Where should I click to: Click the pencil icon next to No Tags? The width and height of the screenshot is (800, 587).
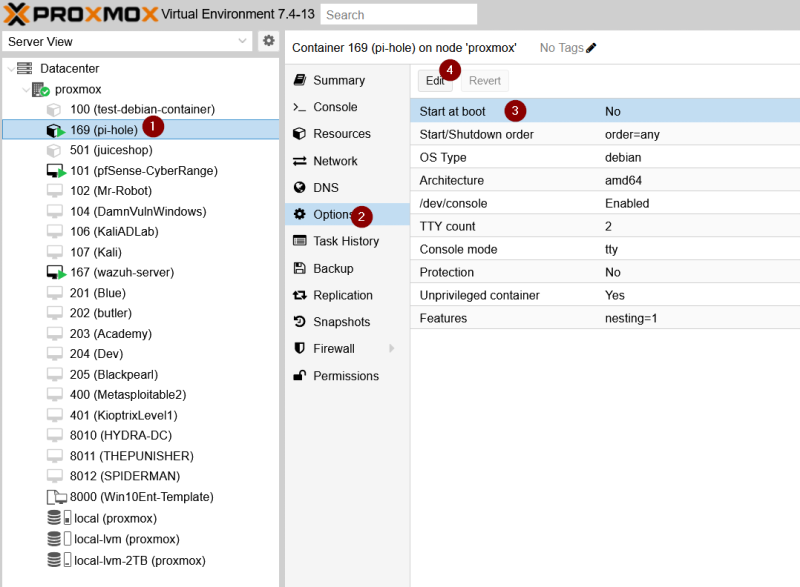(x=591, y=47)
